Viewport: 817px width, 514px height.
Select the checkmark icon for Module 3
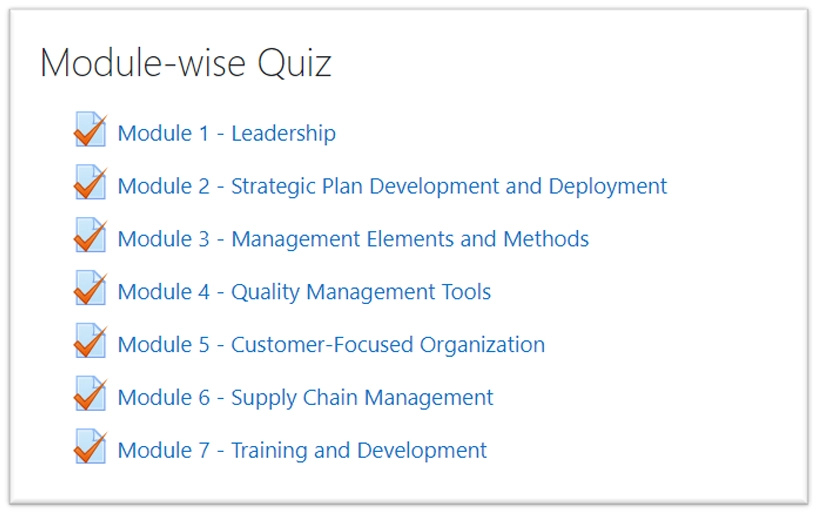coord(90,237)
